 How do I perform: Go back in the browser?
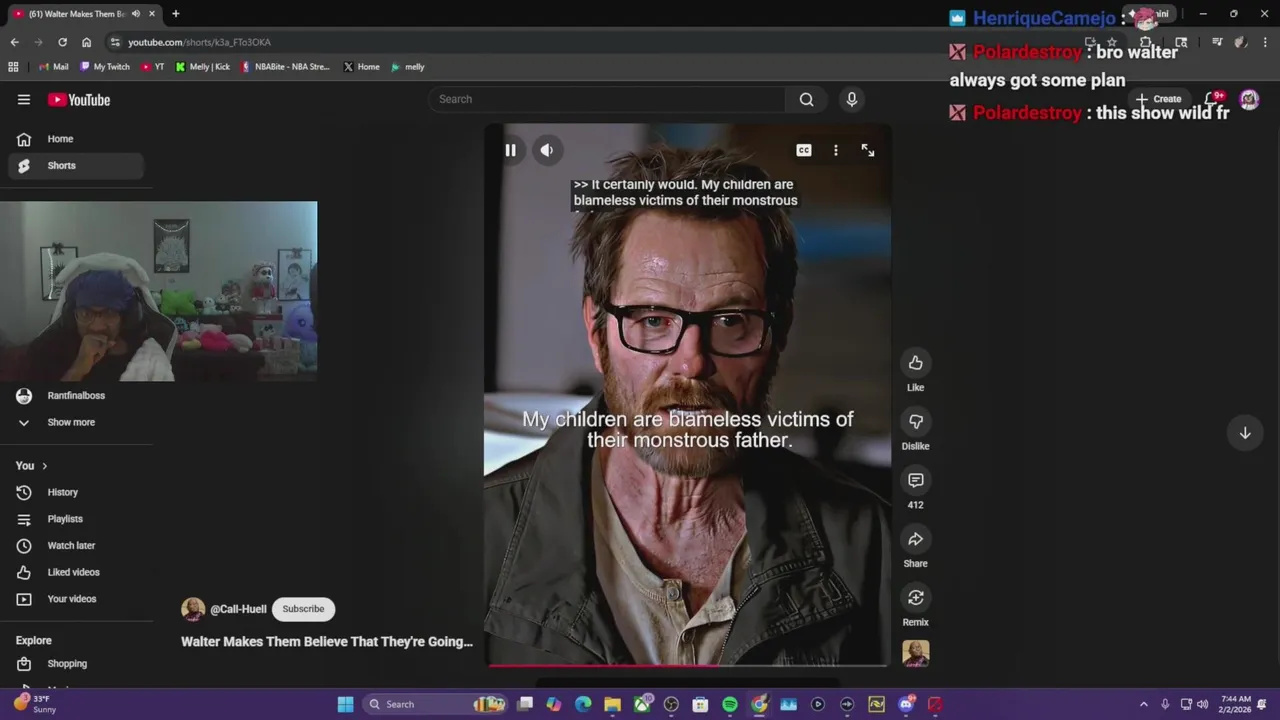(x=14, y=42)
